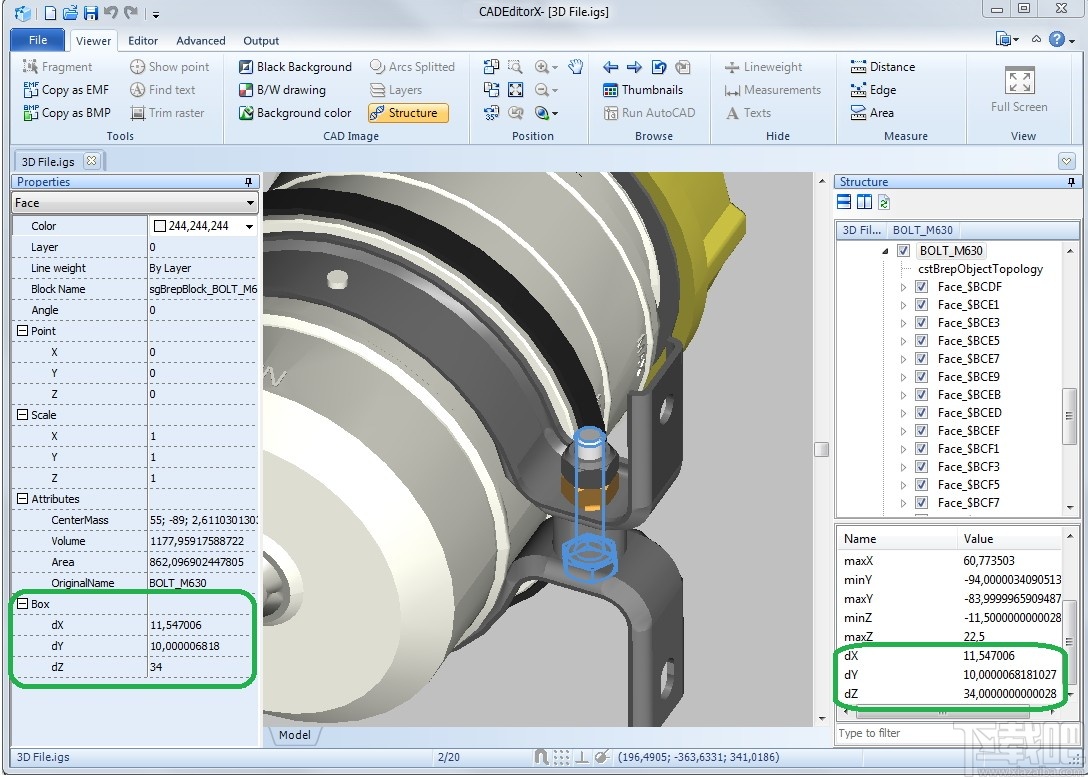The height and width of the screenshot is (777, 1088).
Task: Click the B/W drawing icon
Action: [246, 90]
